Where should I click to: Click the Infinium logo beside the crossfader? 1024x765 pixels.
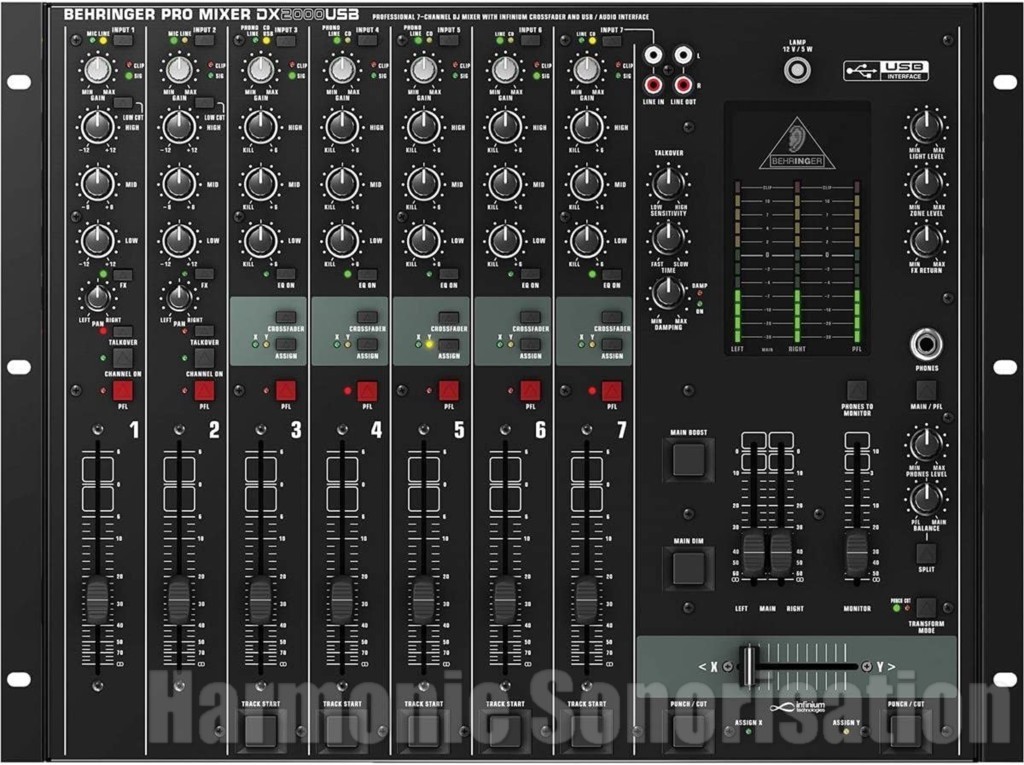click(x=796, y=705)
